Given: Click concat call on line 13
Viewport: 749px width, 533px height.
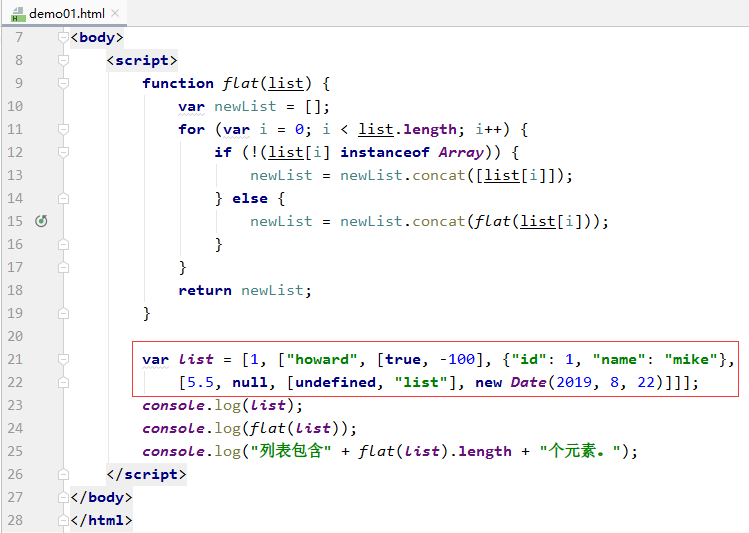Looking at the screenshot, I should tap(439, 175).
